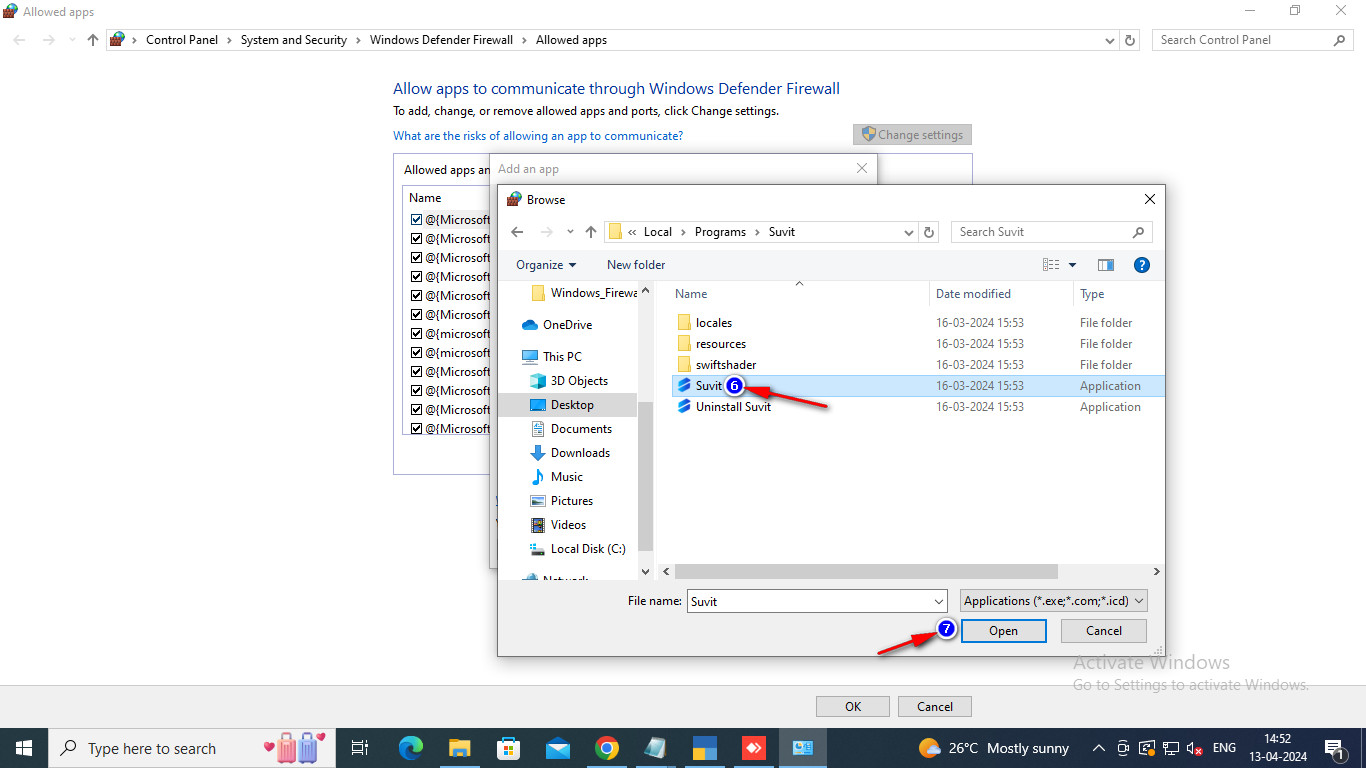This screenshot has width=1366, height=768.
Task: Select the swiftshader folder
Action: point(726,365)
